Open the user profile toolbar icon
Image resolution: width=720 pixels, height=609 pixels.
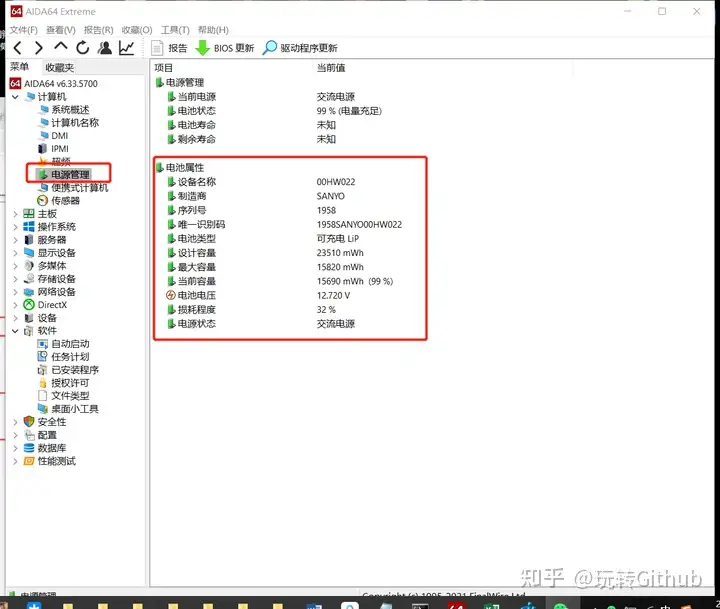[105, 47]
